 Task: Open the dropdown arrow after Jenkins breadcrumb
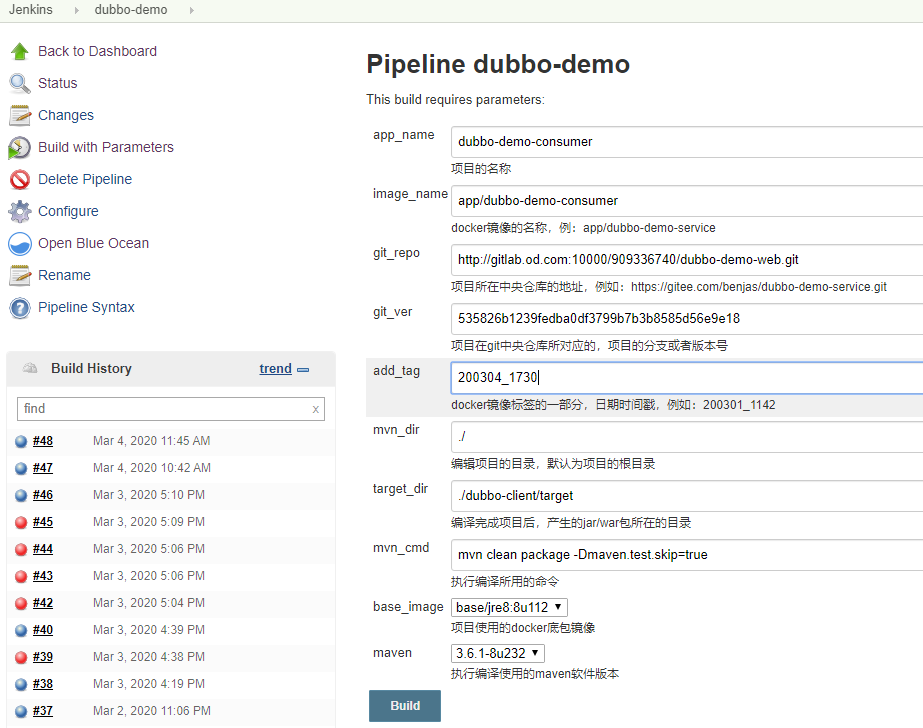(x=74, y=10)
